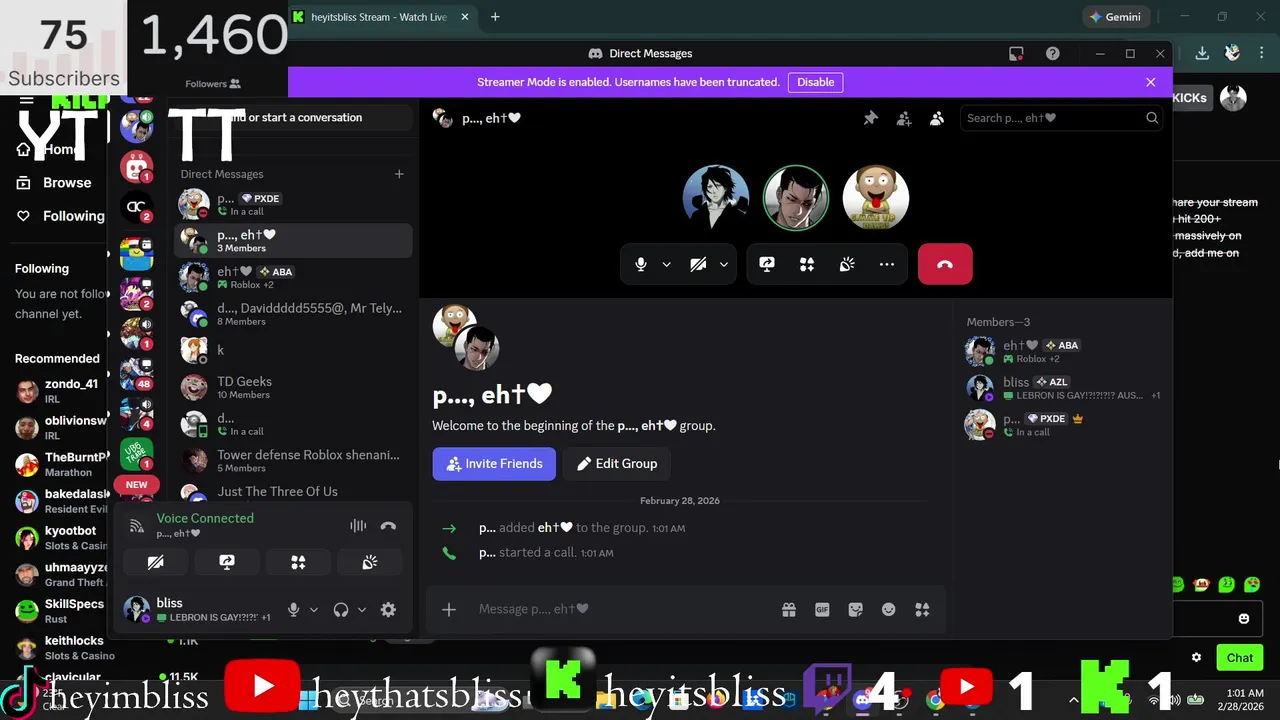The image size is (1280, 720).
Task: Create DM with plus beside Direct Messages
Action: click(399, 174)
